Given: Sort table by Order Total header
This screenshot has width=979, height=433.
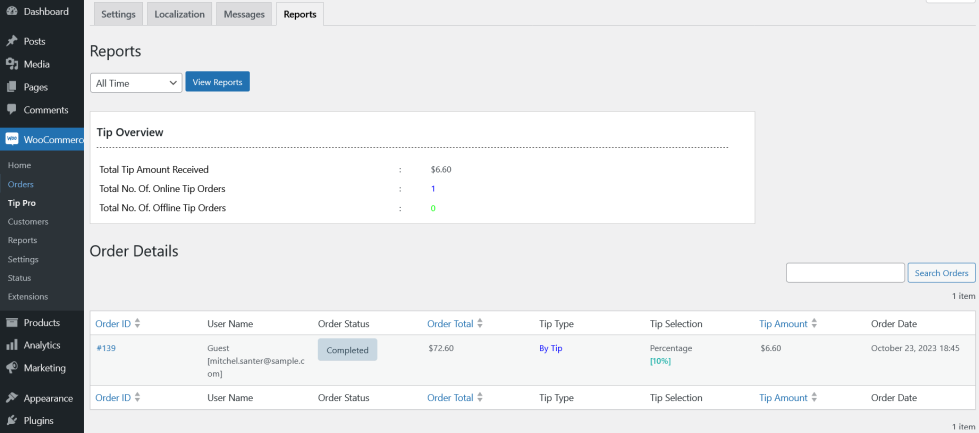Looking at the screenshot, I should [x=480, y=324].
